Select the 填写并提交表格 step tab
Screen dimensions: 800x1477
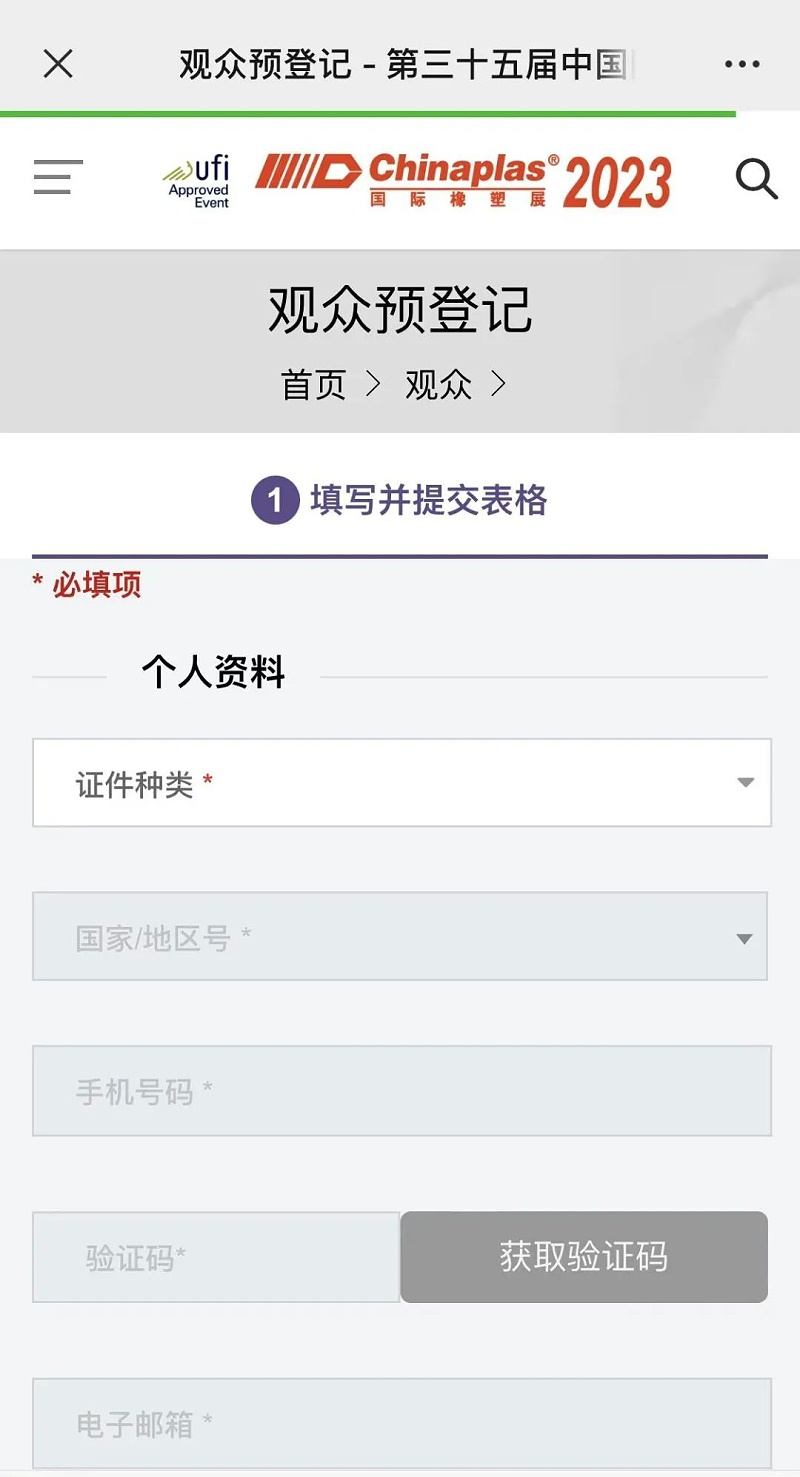428,500
